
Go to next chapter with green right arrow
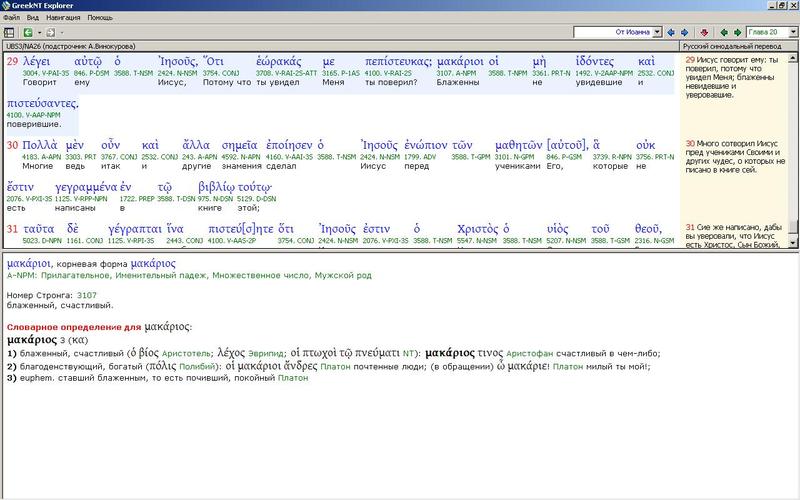[738, 33]
